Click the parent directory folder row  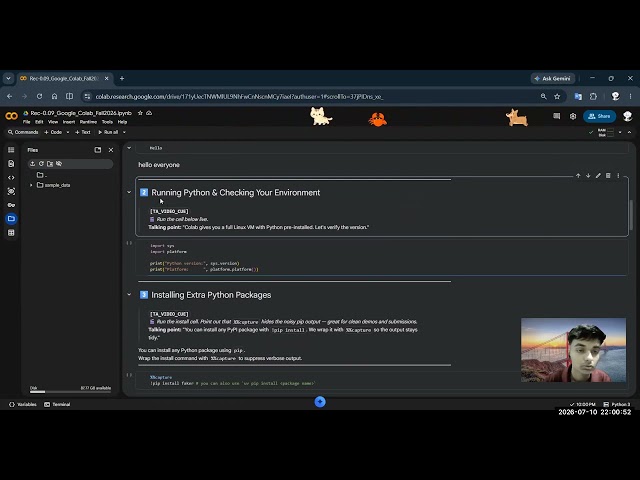coord(42,175)
